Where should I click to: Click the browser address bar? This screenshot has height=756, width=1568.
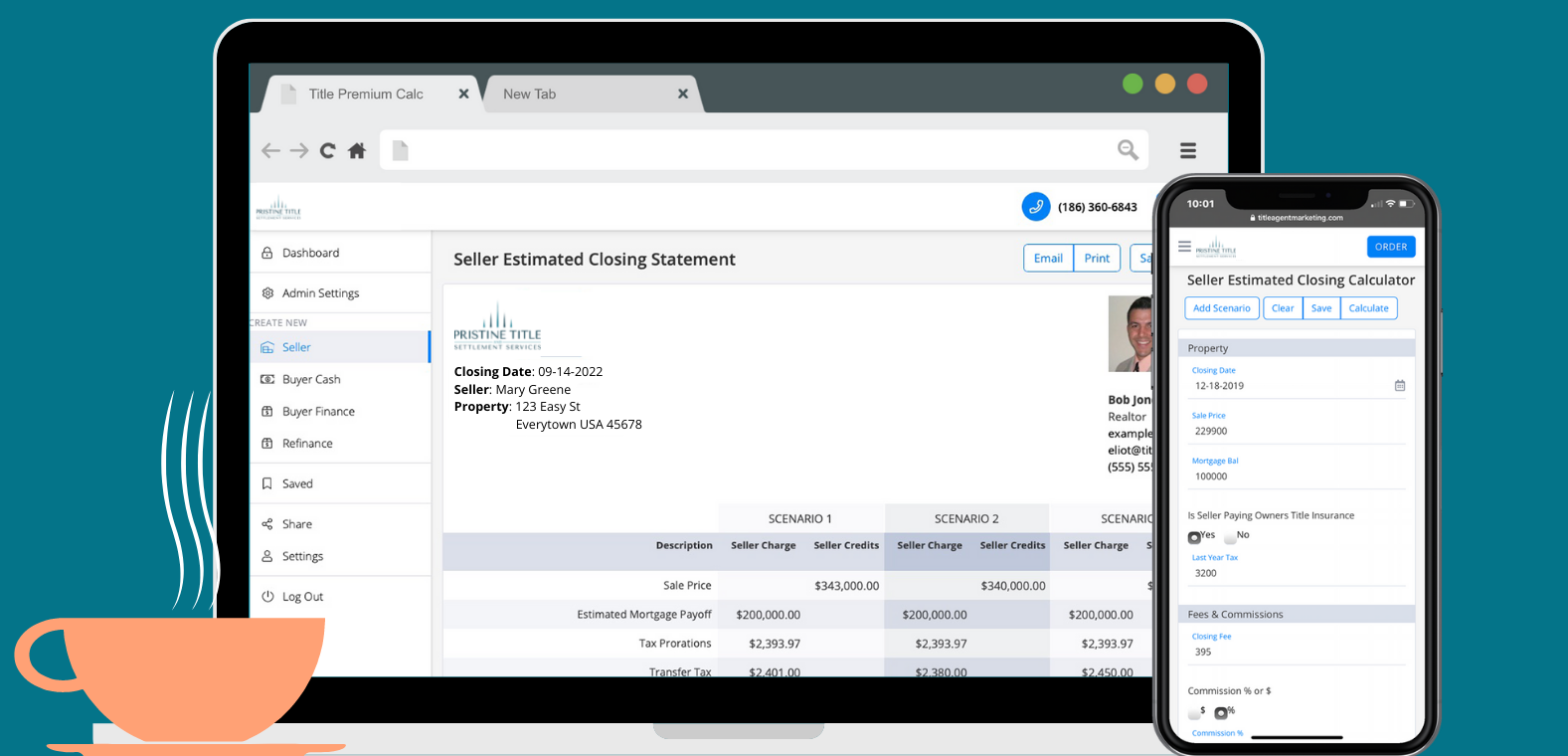click(x=764, y=150)
